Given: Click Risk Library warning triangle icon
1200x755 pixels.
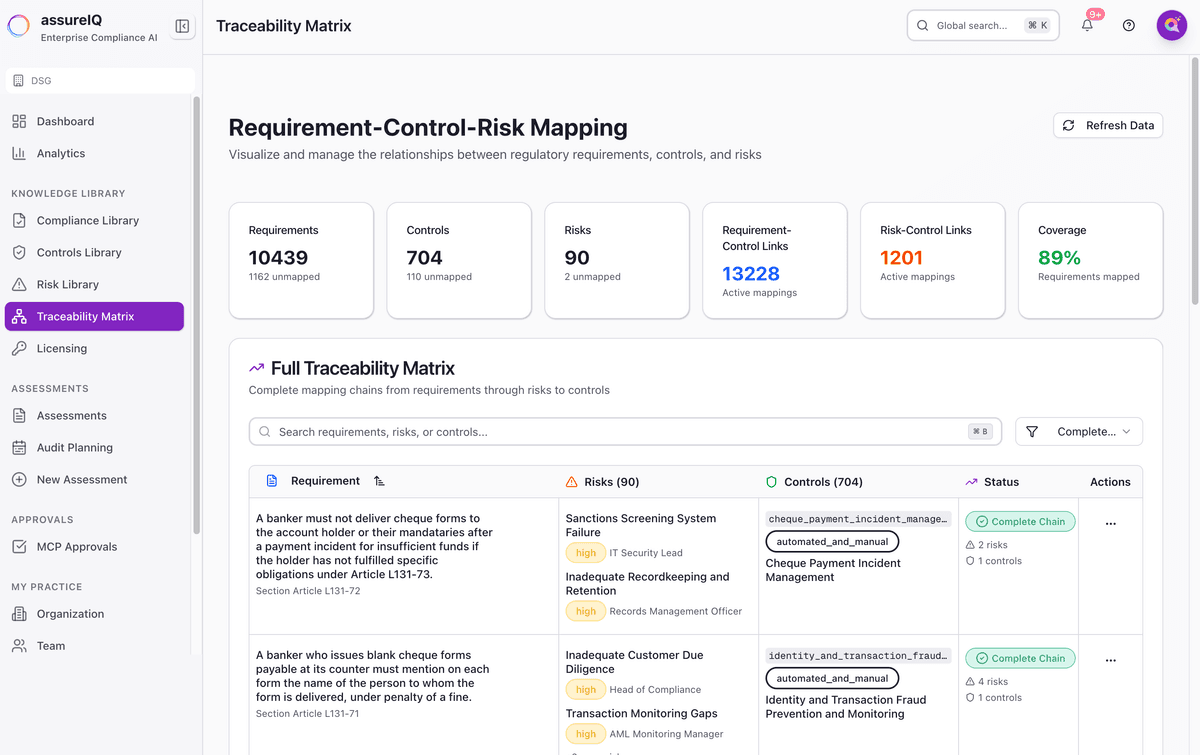Looking at the screenshot, I should (19, 284).
